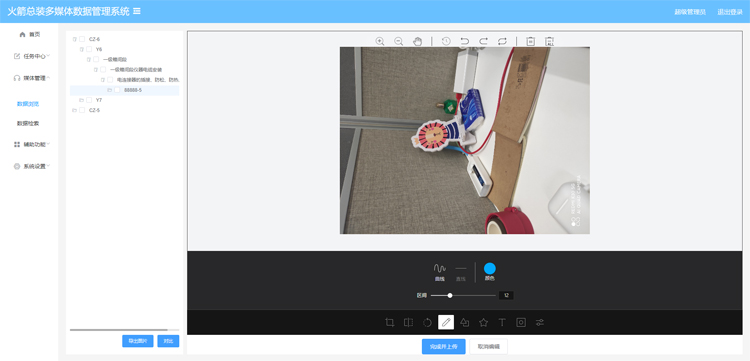Select the shape tool icon
This screenshot has width=750, height=361.
(x=464, y=322)
